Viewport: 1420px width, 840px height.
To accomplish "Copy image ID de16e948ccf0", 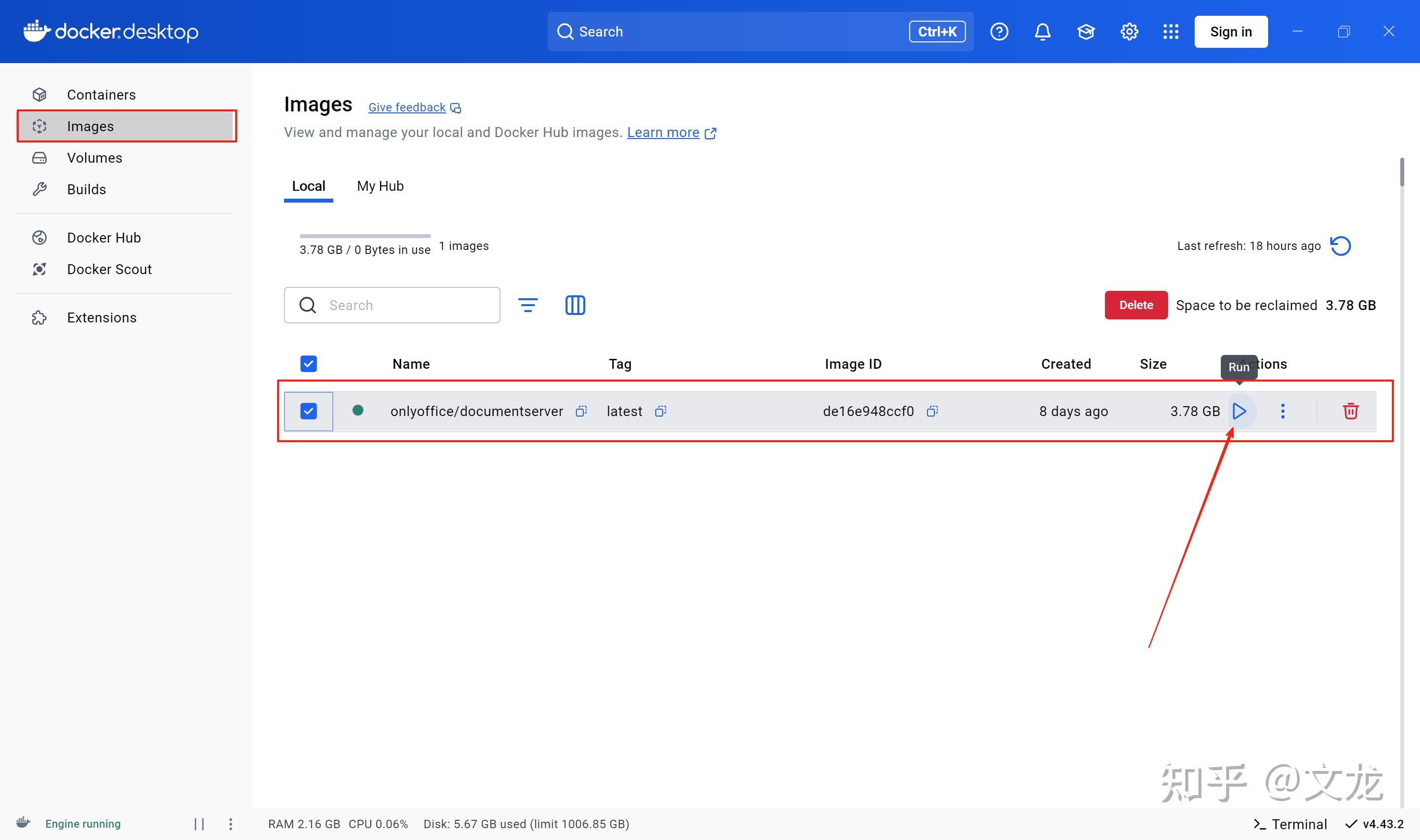I will coord(932,411).
